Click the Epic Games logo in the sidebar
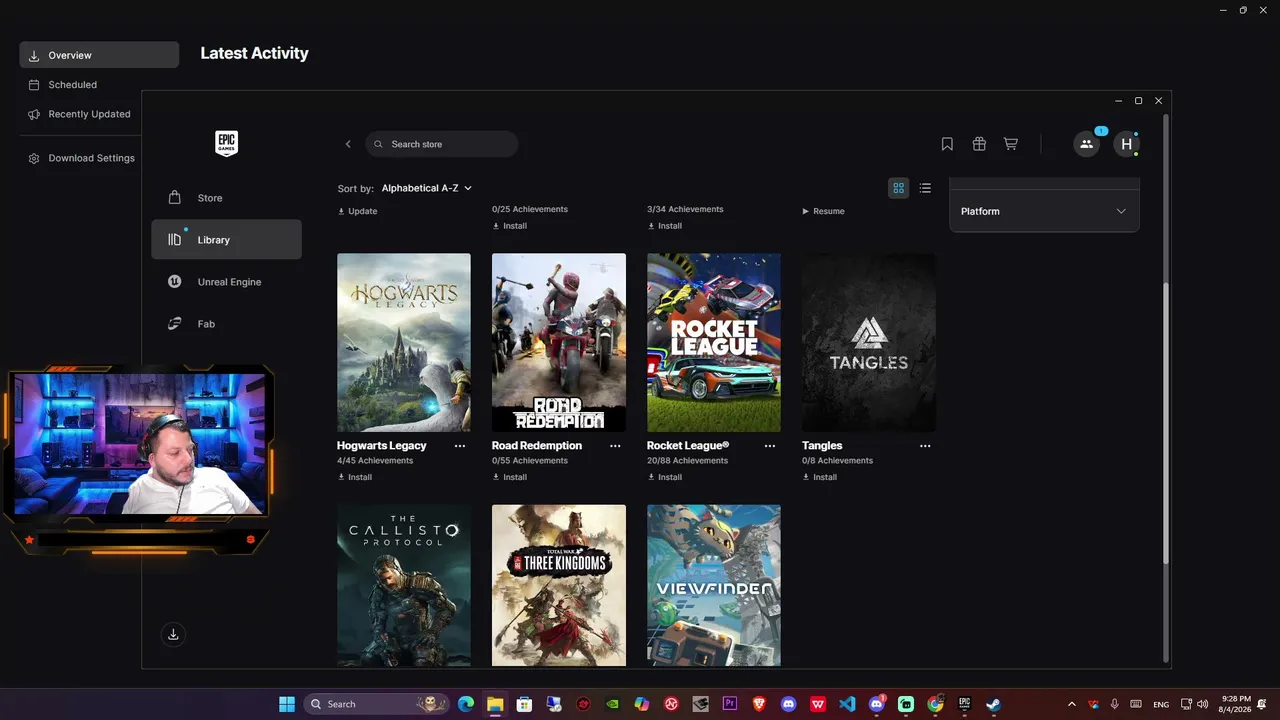The height and width of the screenshot is (720, 1280). click(x=227, y=144)
